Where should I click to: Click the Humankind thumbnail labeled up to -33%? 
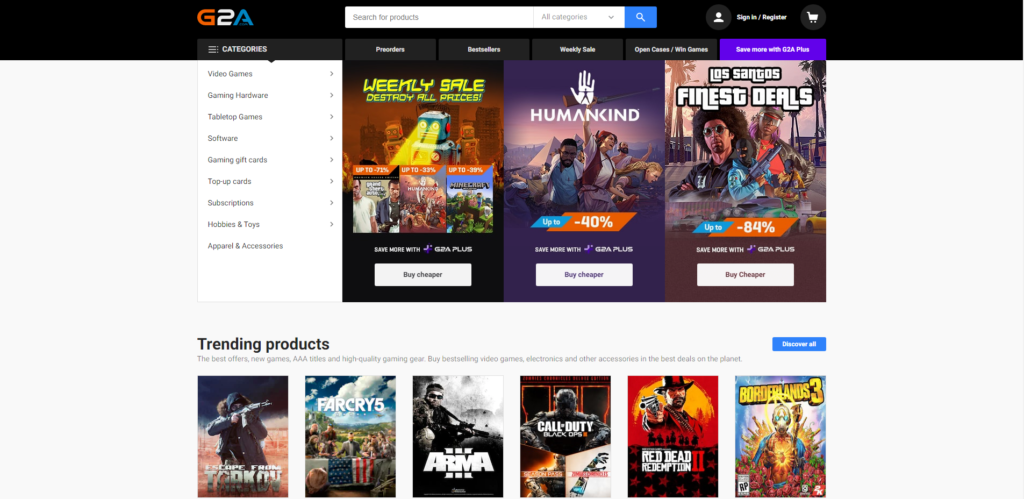click(423, 200)
